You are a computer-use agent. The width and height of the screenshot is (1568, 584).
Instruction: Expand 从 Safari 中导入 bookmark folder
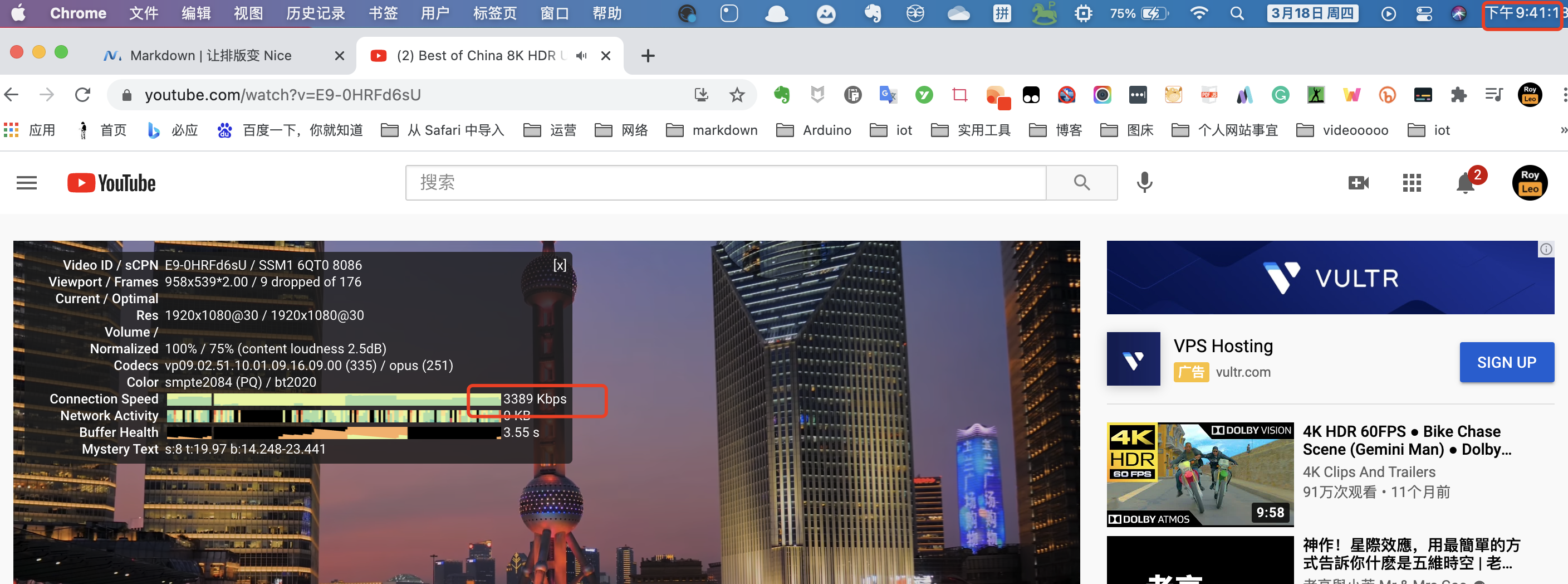pyautogui.click(x=443, y=130)
